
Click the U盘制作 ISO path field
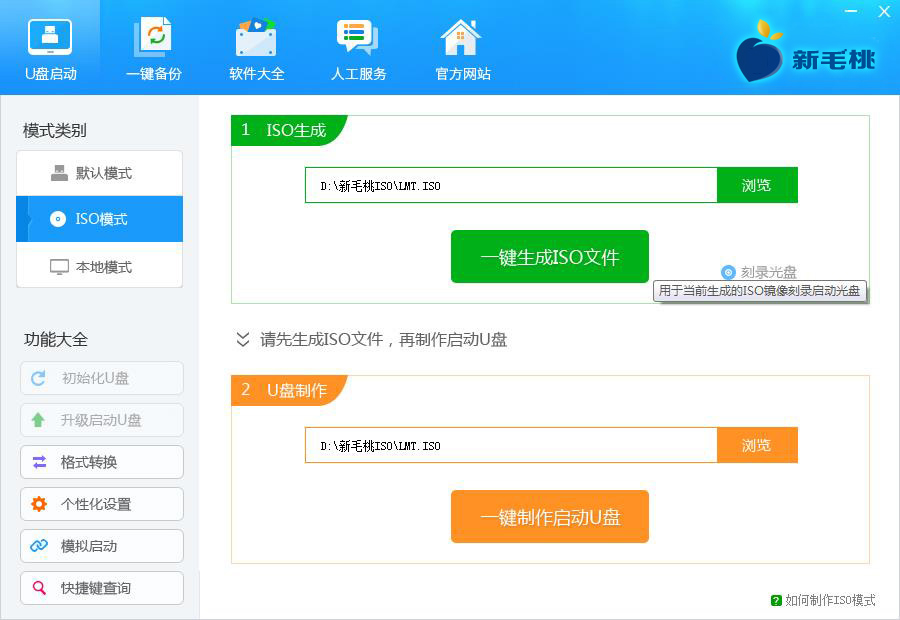click(x=511, y=445)
